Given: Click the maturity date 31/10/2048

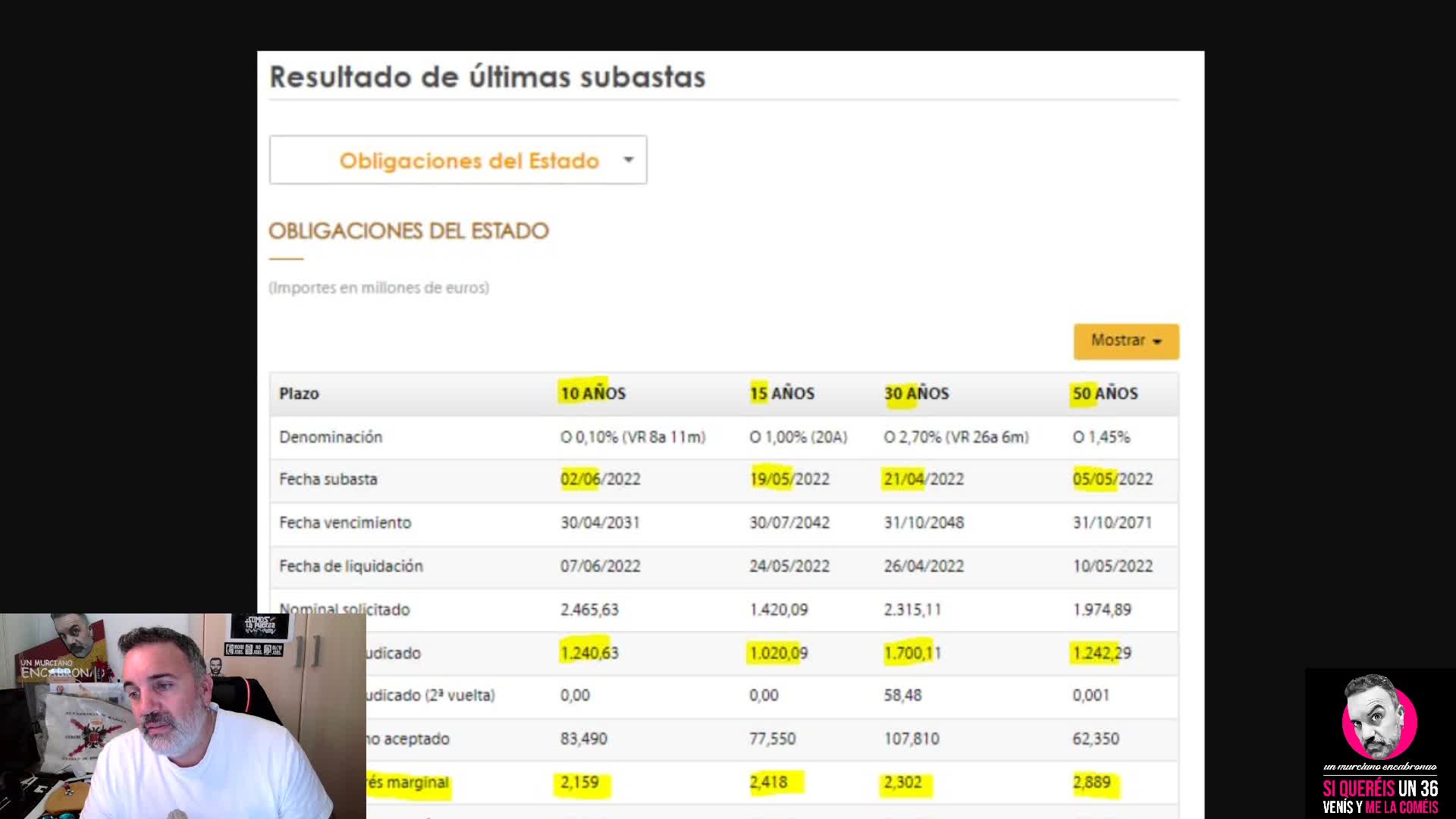Looking at the screenshot, I should 924,522.
